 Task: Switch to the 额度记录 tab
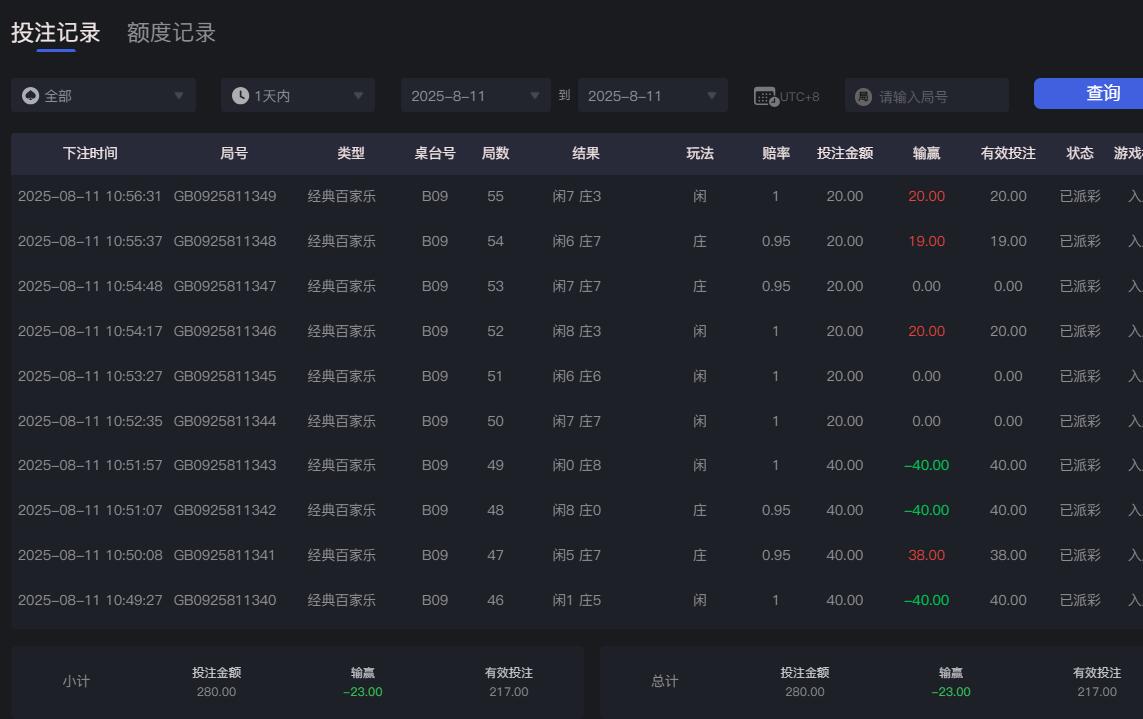coord(170,32)
